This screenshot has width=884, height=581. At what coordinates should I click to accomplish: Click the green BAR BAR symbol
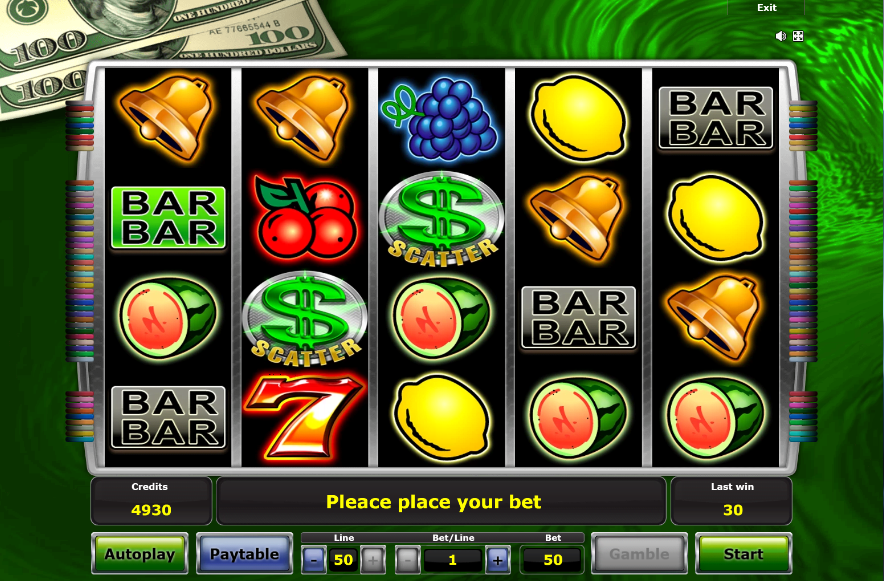[168, 218]
